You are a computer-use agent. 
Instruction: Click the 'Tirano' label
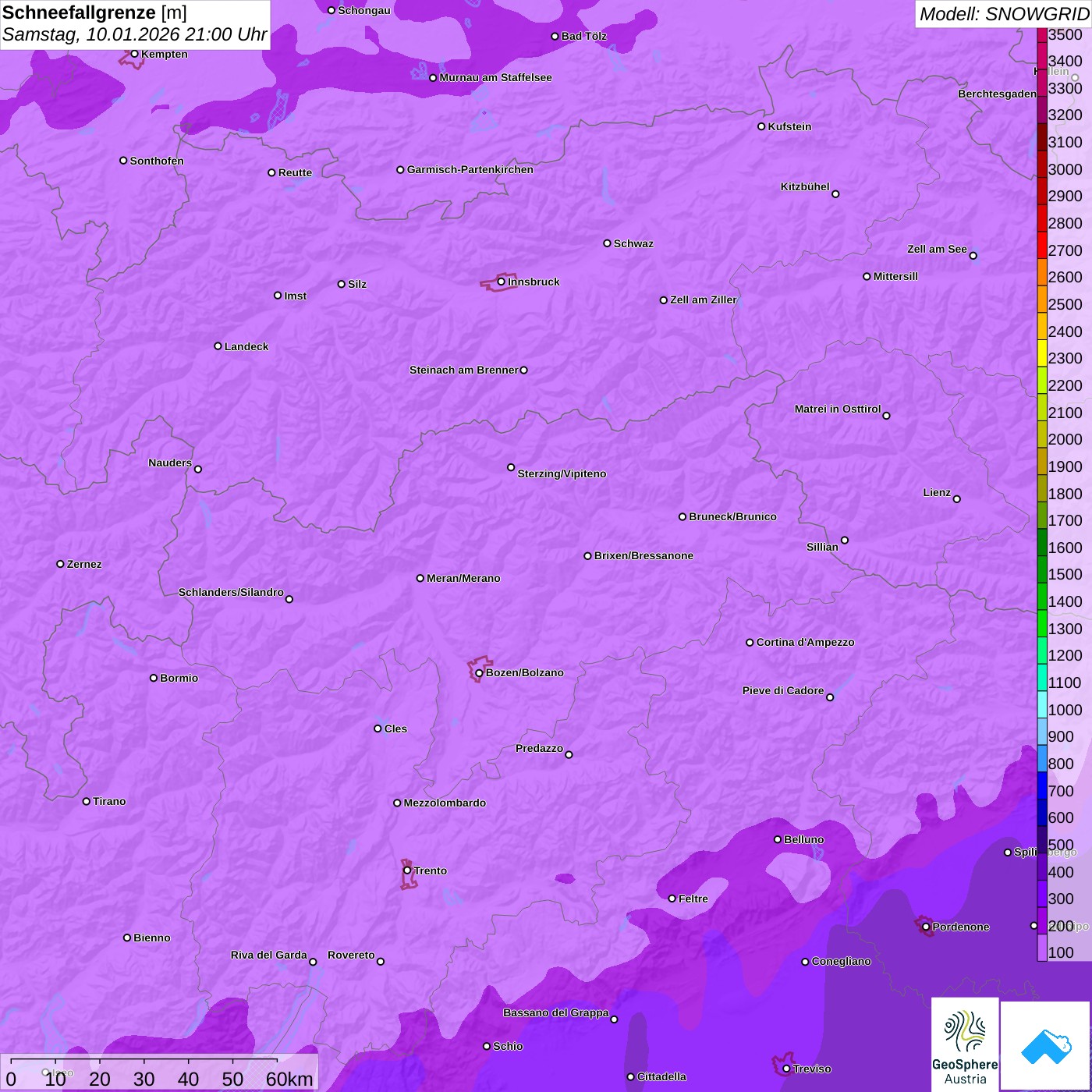pos(109,801)
